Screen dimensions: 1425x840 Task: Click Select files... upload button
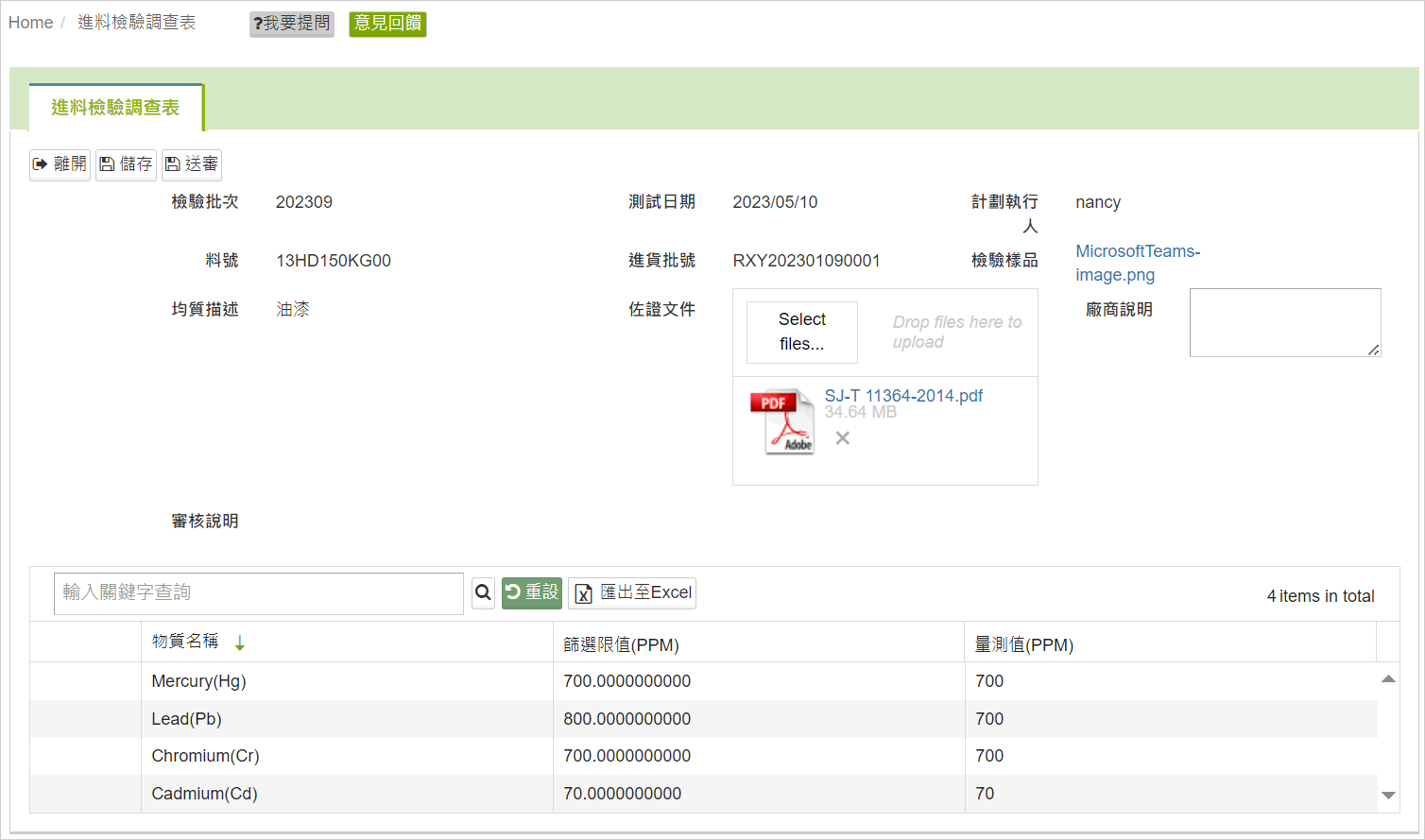802,333
